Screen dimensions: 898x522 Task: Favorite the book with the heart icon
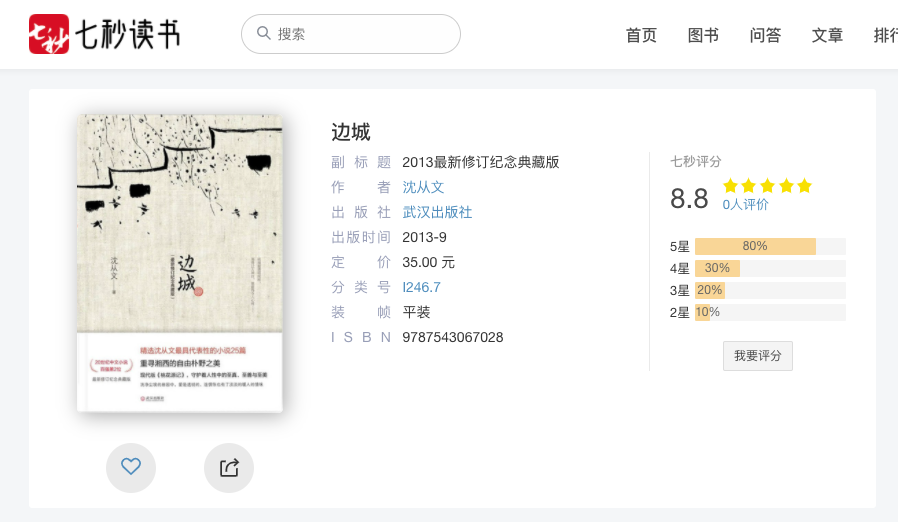131,468
